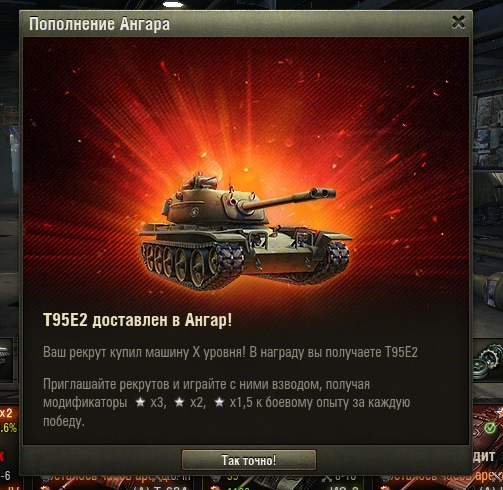Click the white star emblem on tank turret
Image resolution: width=503 pixels, height=490 pixels.
(194, 211)
